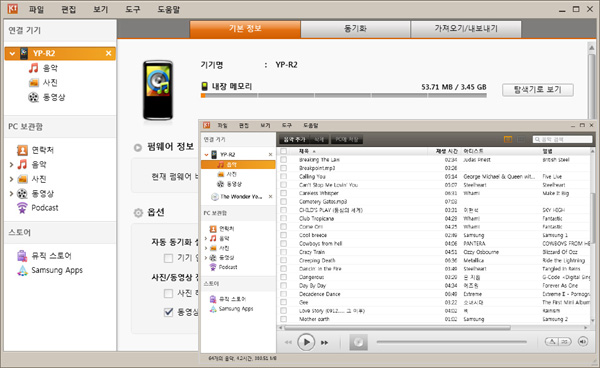
Task: Open Samsung Apps in the main window sidebar
Action: (x=49, y=270)
